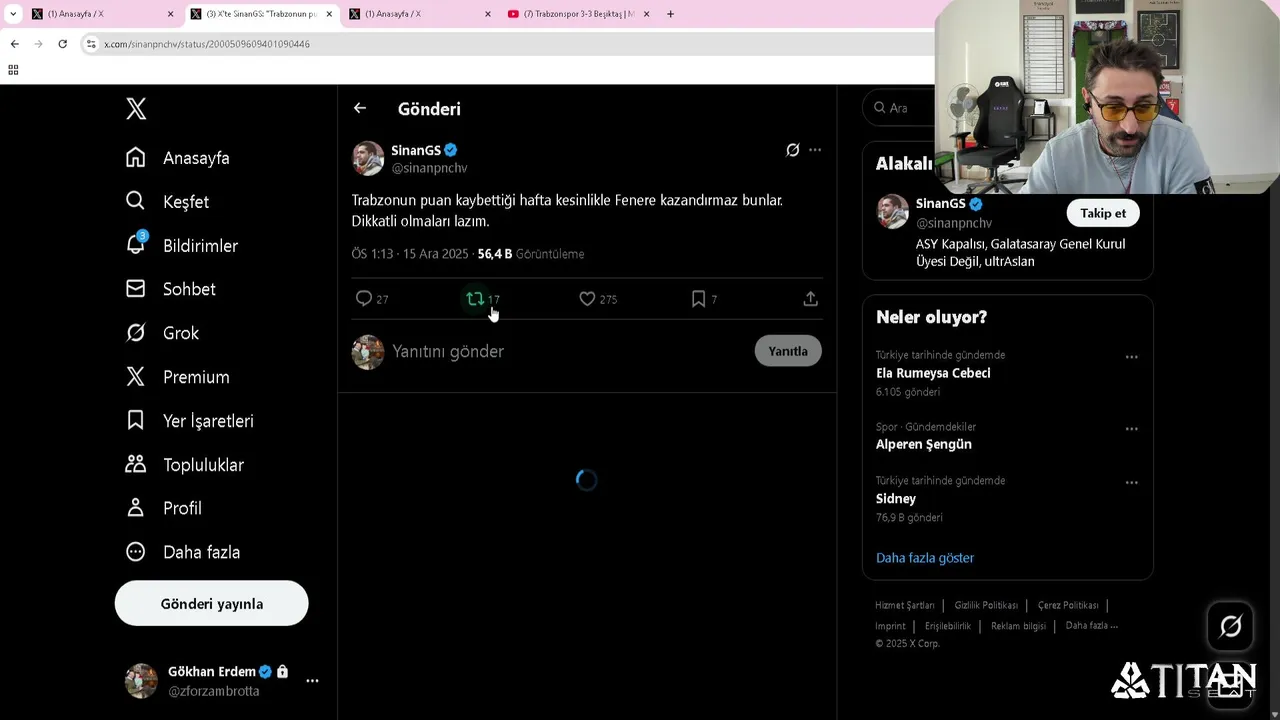This screenshot has width=1280, height=720.
Task: Open trend options for Alperen Şengün
Action: [1131, 429]
